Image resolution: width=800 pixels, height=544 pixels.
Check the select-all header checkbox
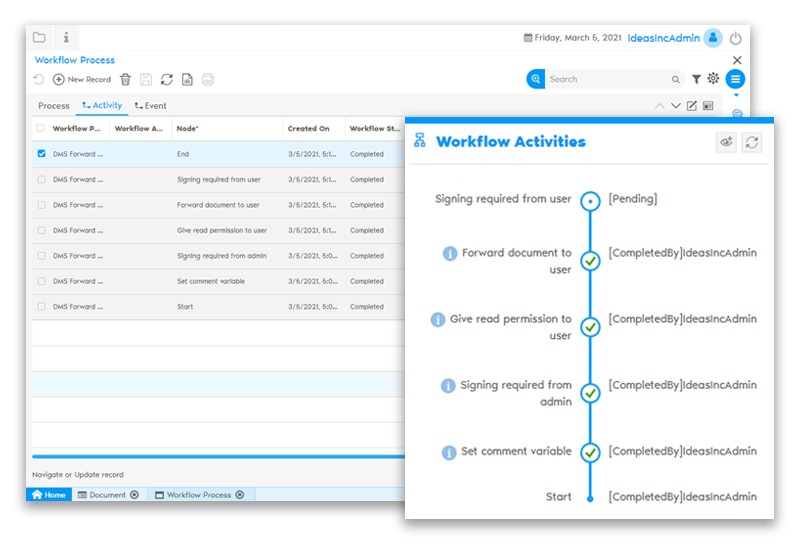[x=41, y=128]
